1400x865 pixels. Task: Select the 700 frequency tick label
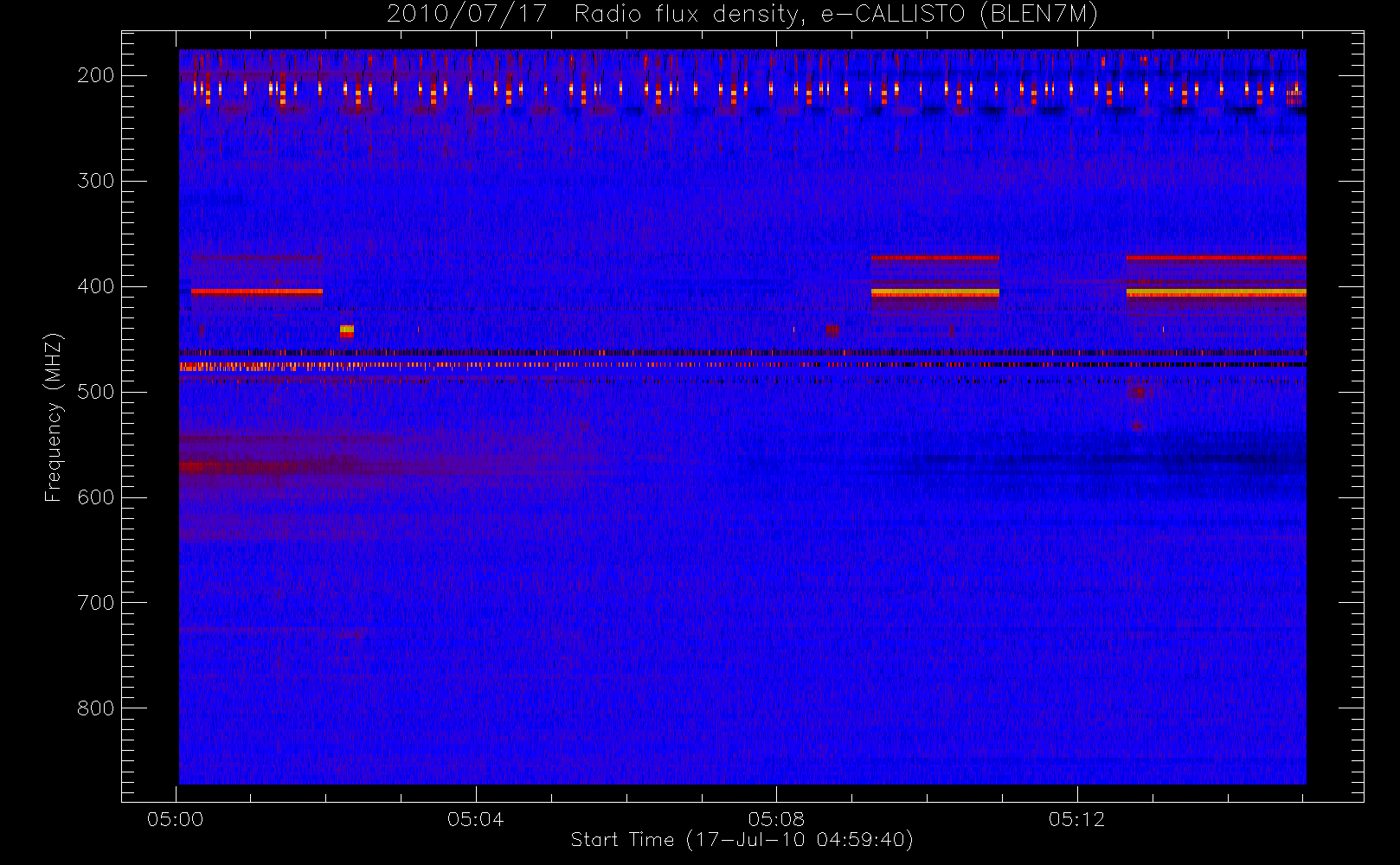click(x=96, y=603)
